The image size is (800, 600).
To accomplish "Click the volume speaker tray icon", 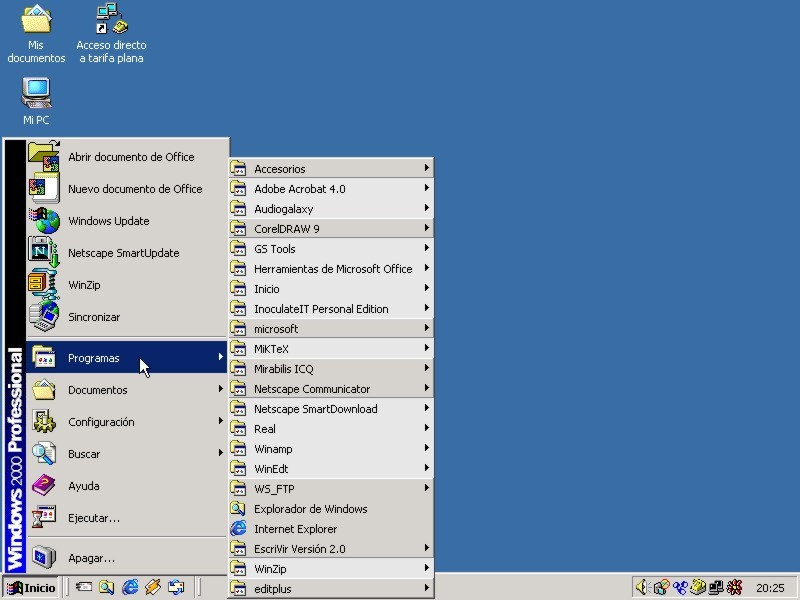I will pyautogui.click(x=642, y=587).
